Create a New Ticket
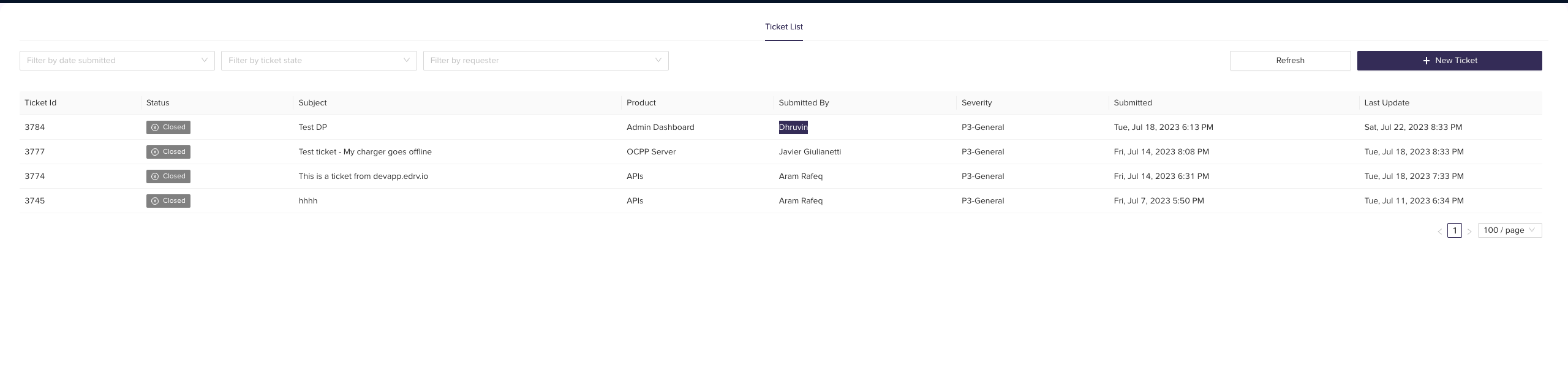Viewport: 1568px width, 383px height. point(1449,61)
